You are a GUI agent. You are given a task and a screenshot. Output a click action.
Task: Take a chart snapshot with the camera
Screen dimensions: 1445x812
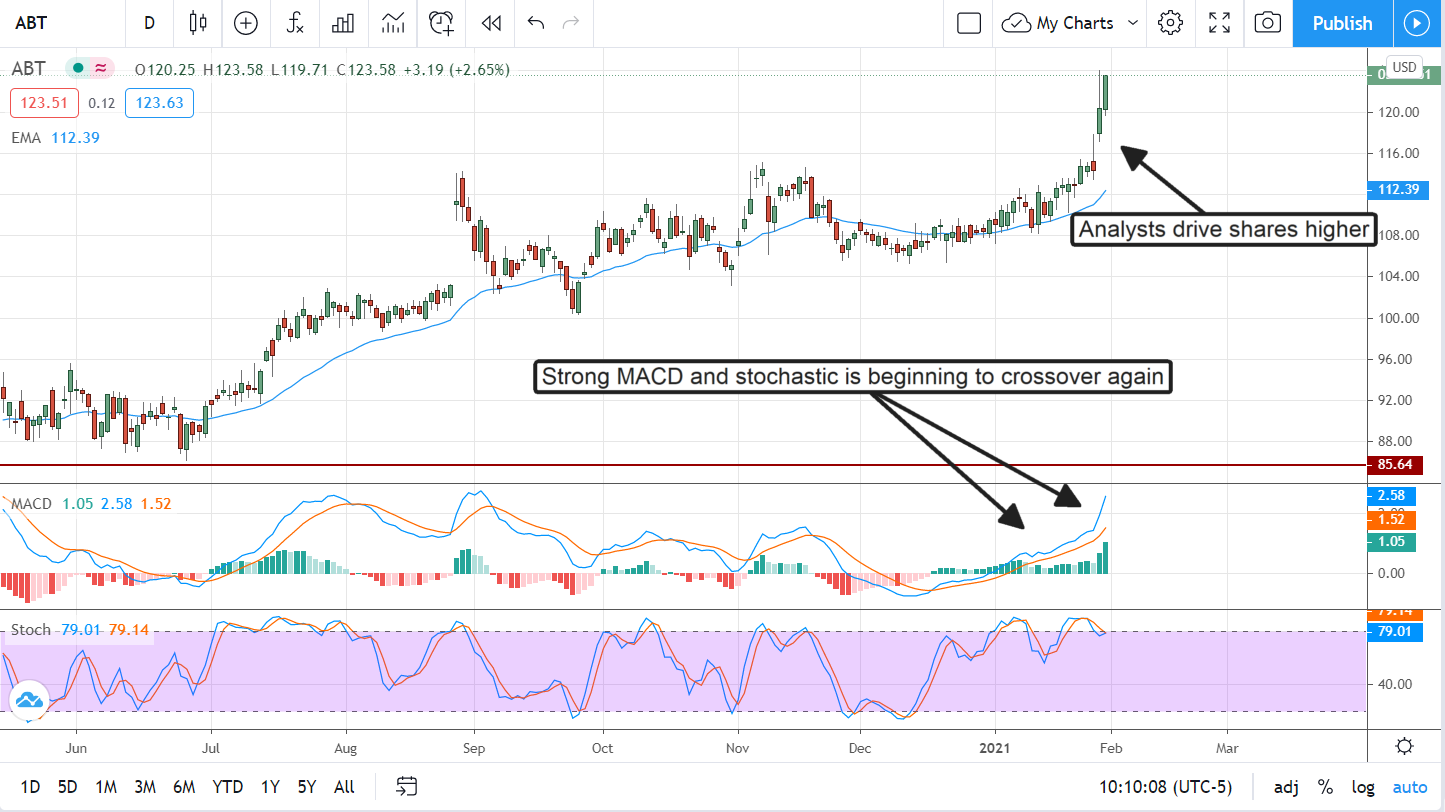click(1268, 23)
